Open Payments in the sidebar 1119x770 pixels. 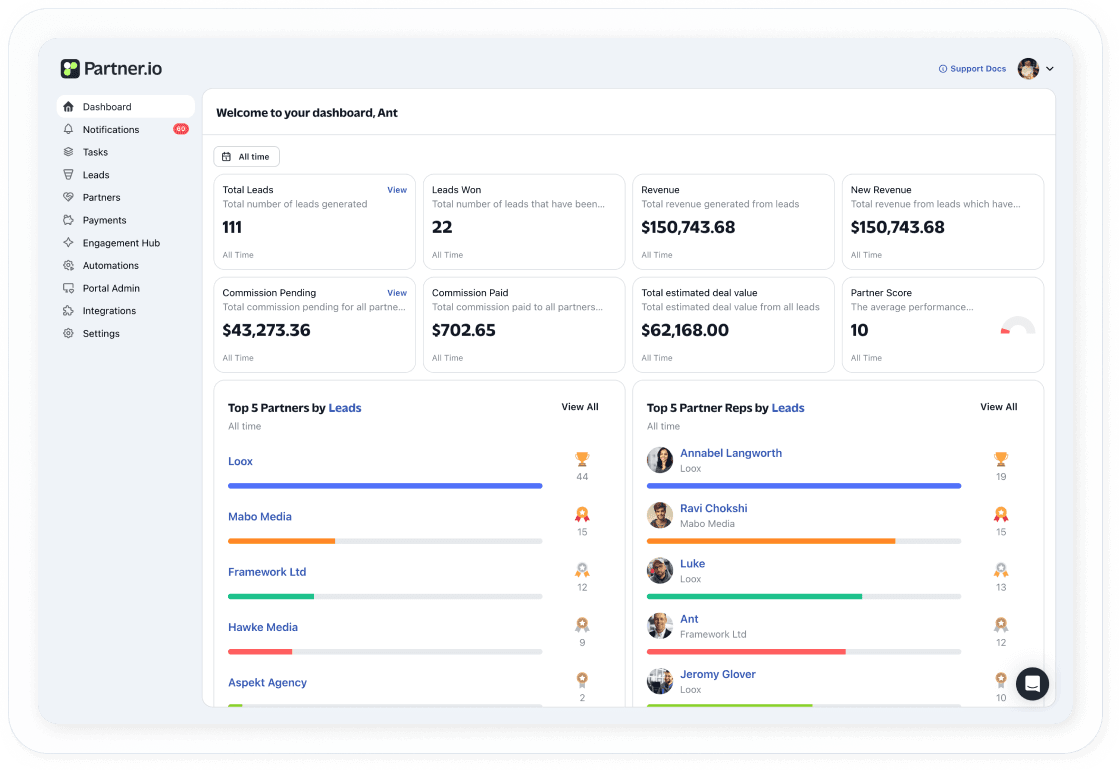click(x=126, y=221)
